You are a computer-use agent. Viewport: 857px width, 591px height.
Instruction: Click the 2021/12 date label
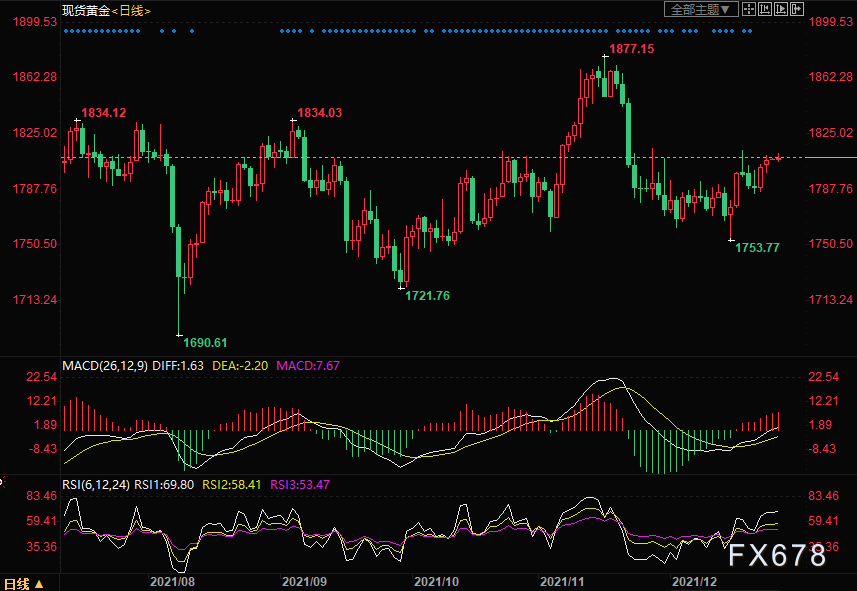(694, 581)
